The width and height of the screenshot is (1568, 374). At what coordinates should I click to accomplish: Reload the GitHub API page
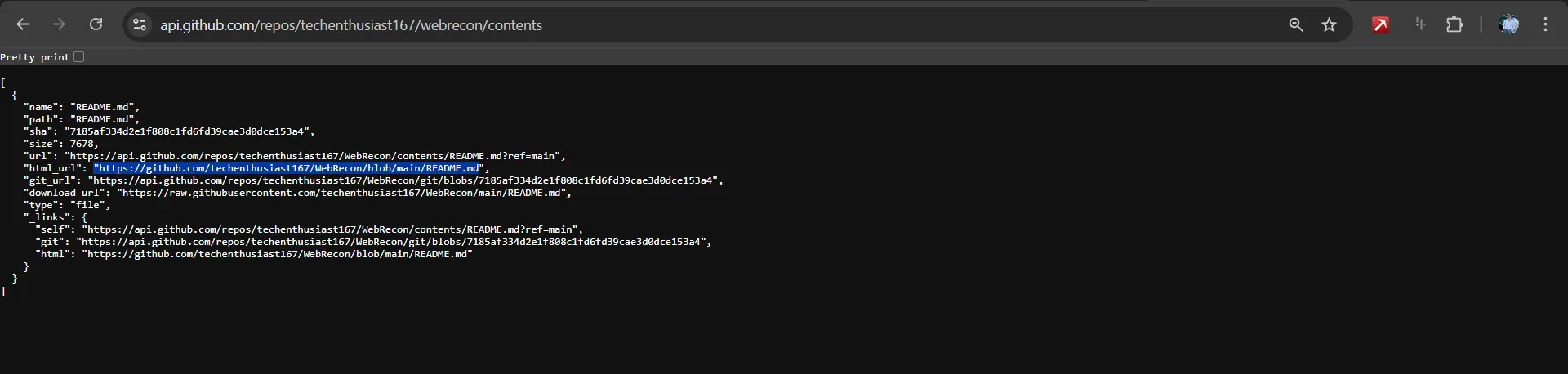pyautogui.click(x=96, y=24)
